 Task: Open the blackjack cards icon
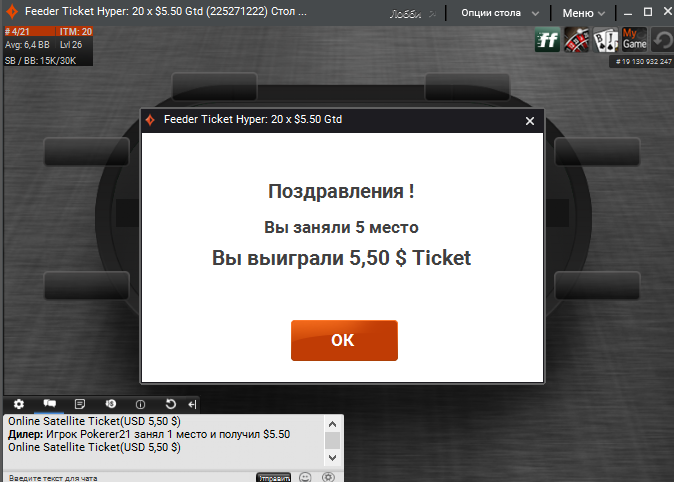point(606,40)
